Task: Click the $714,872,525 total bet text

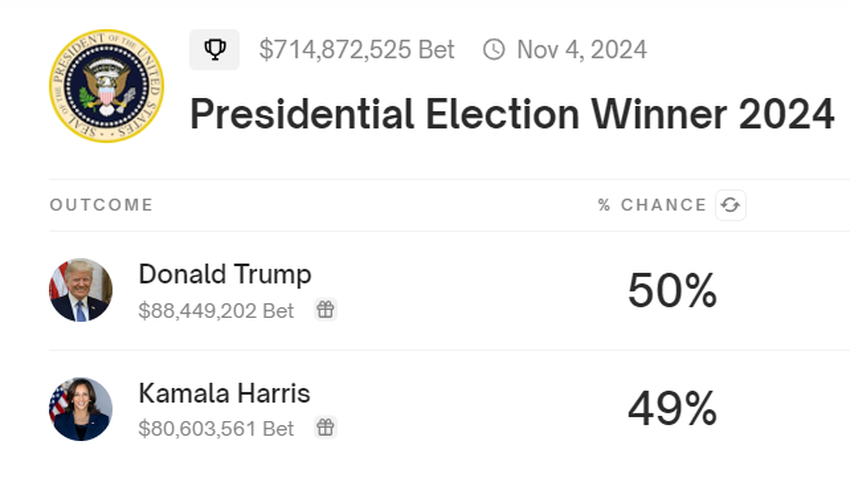Action: point(357,49)
